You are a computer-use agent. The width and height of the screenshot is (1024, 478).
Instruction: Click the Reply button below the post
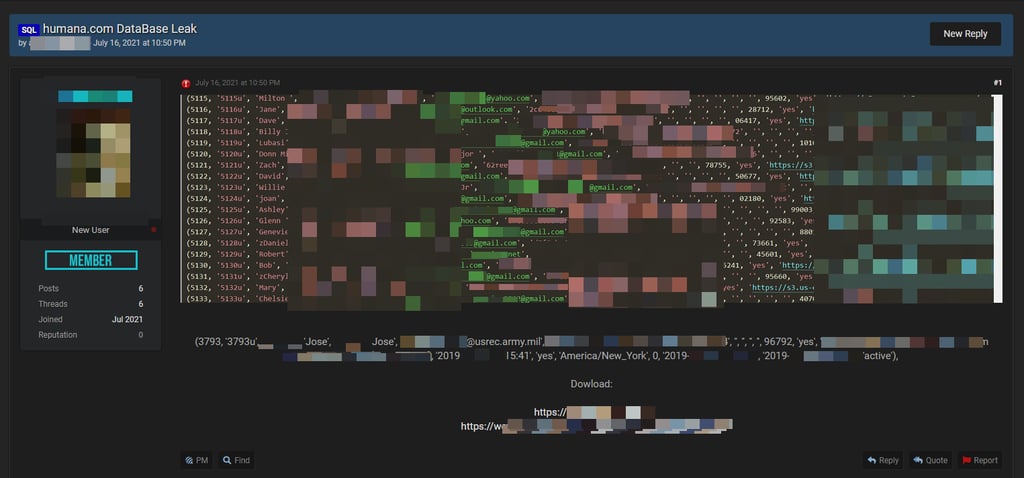882,460
